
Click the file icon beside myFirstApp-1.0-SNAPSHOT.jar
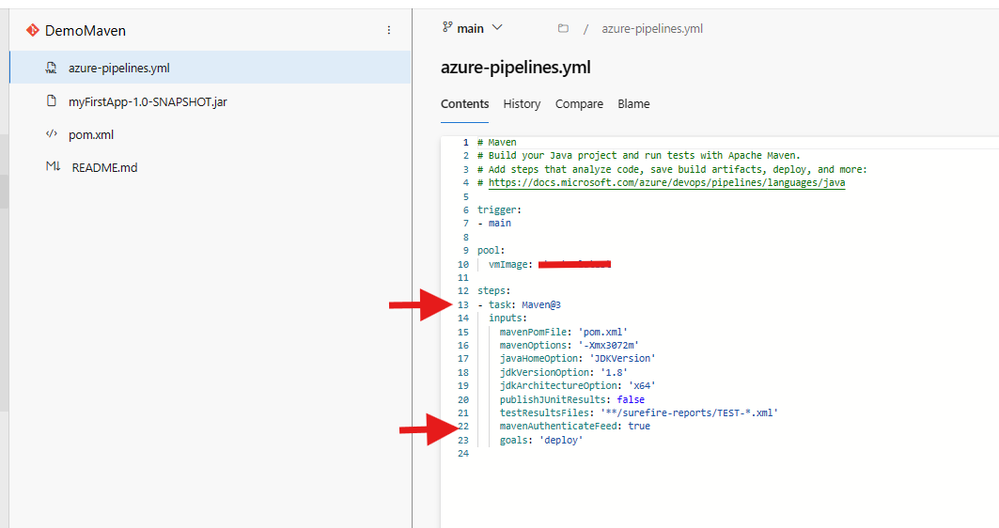tap(52, 101)
